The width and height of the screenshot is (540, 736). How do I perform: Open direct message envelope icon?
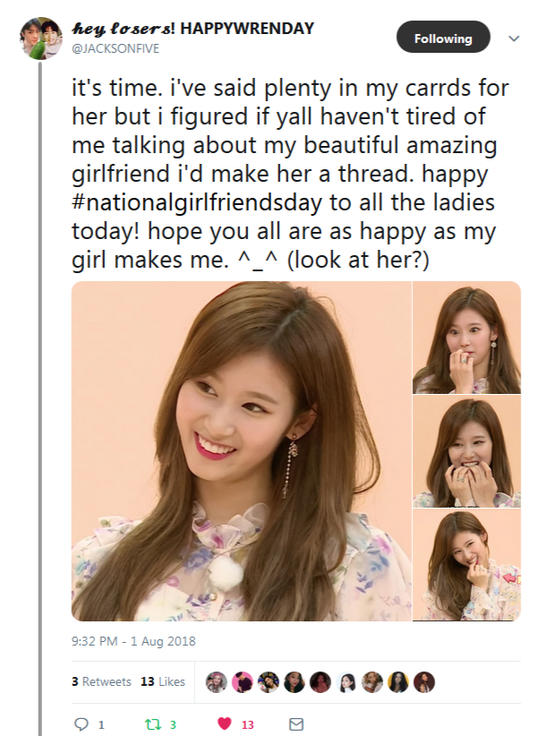coord(296,724)
